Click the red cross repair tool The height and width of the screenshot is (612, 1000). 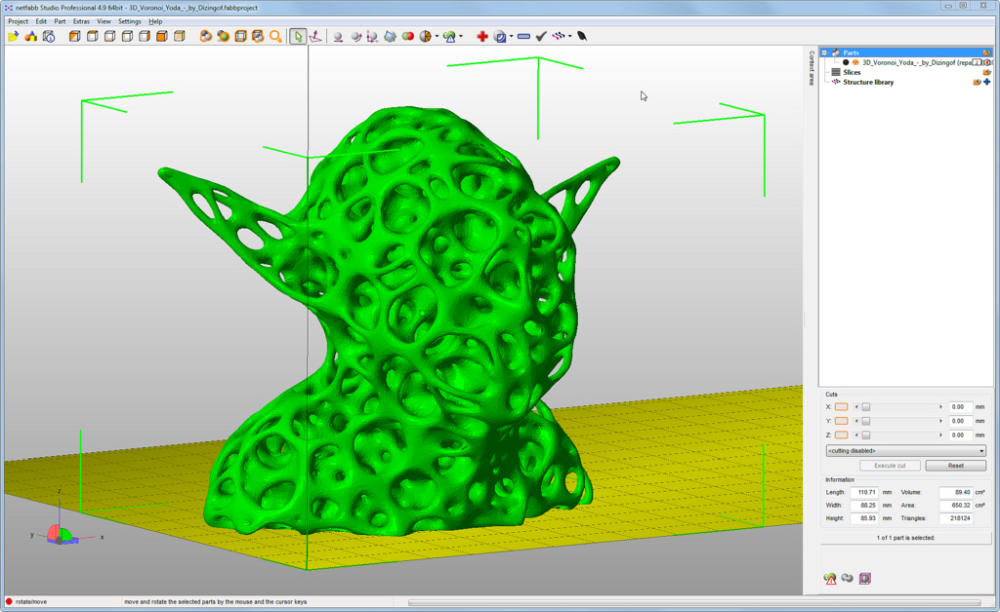482,36
